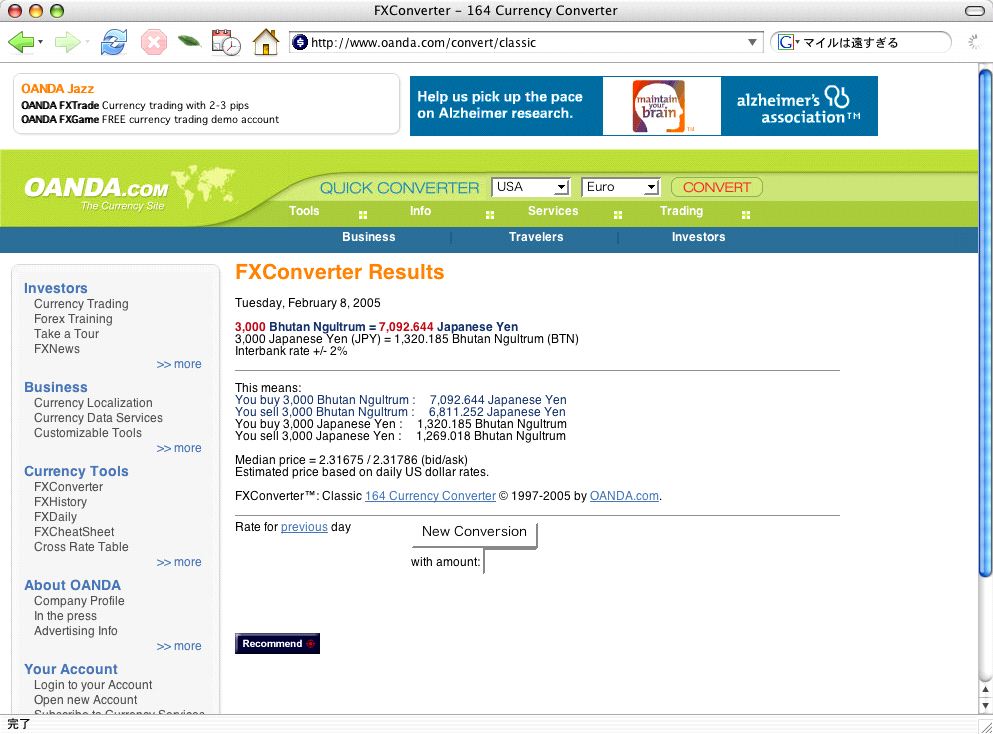Click more link under Currency Tools
993x734 pixels.
[x=179, y=562]
